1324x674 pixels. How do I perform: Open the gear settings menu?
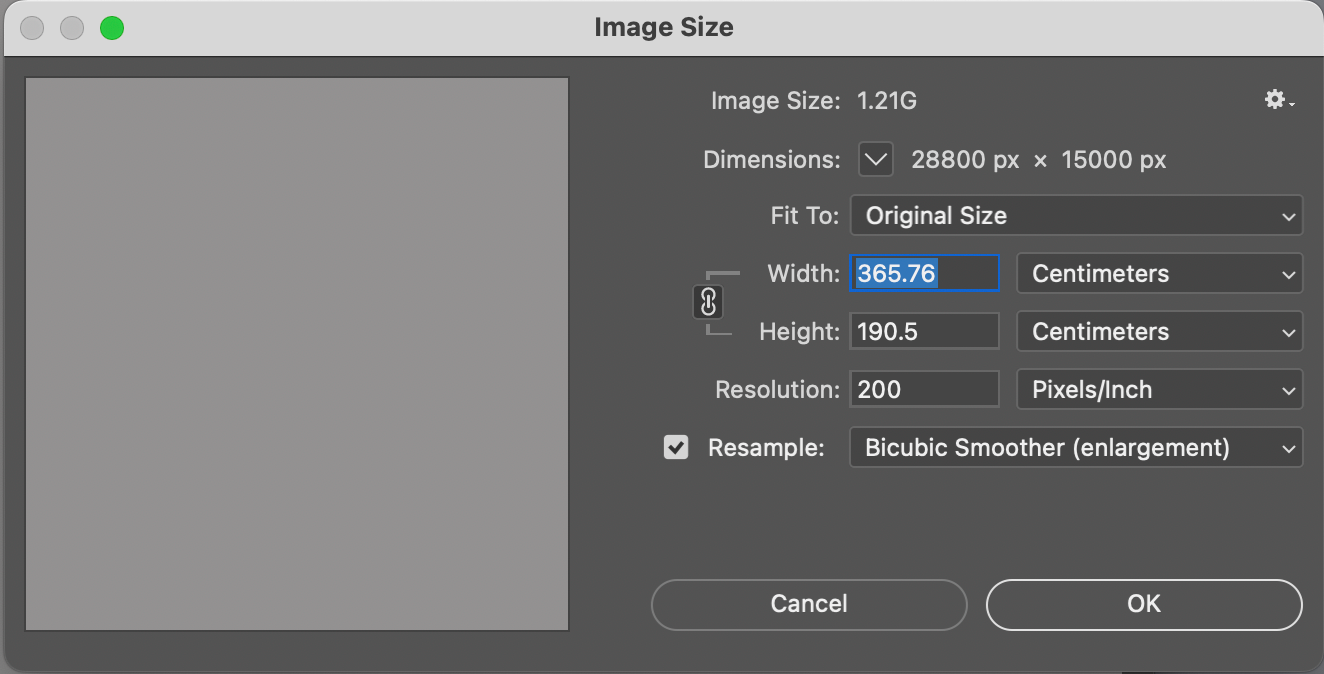pos(1278,100)
